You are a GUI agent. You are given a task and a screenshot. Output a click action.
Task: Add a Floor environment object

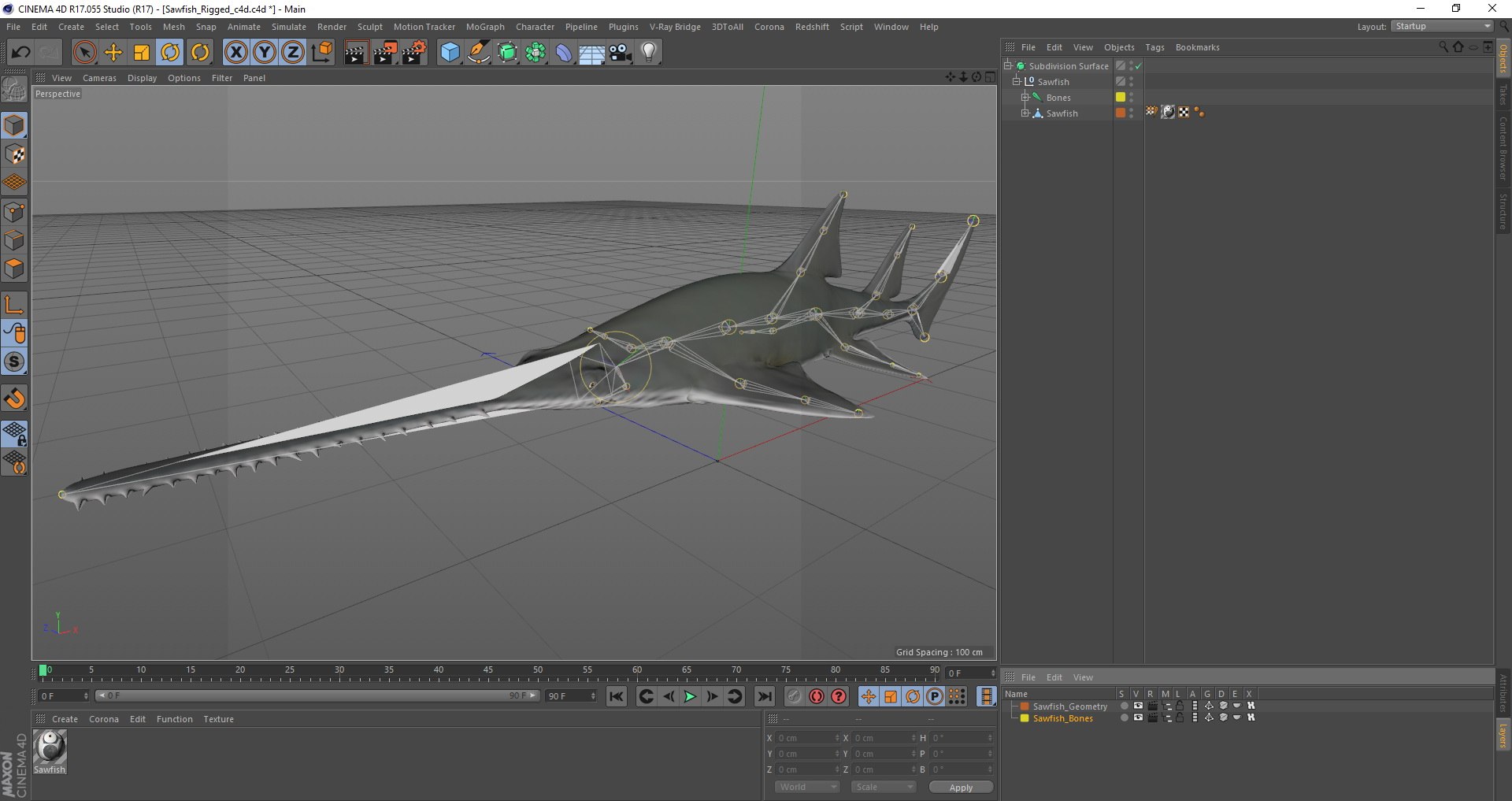pyautogui.click(x=591, y=53)
